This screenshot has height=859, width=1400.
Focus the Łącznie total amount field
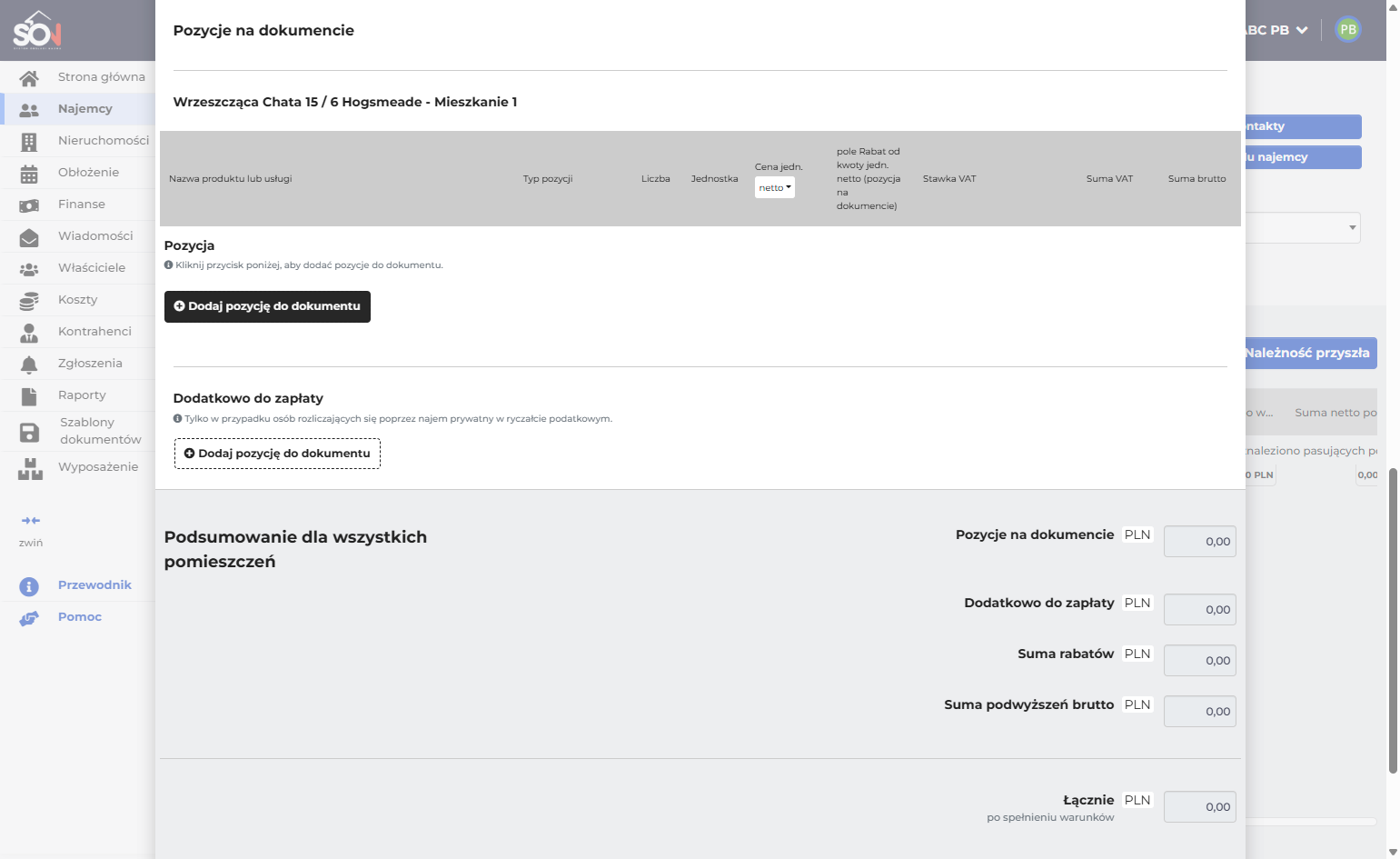(1199, 807)
